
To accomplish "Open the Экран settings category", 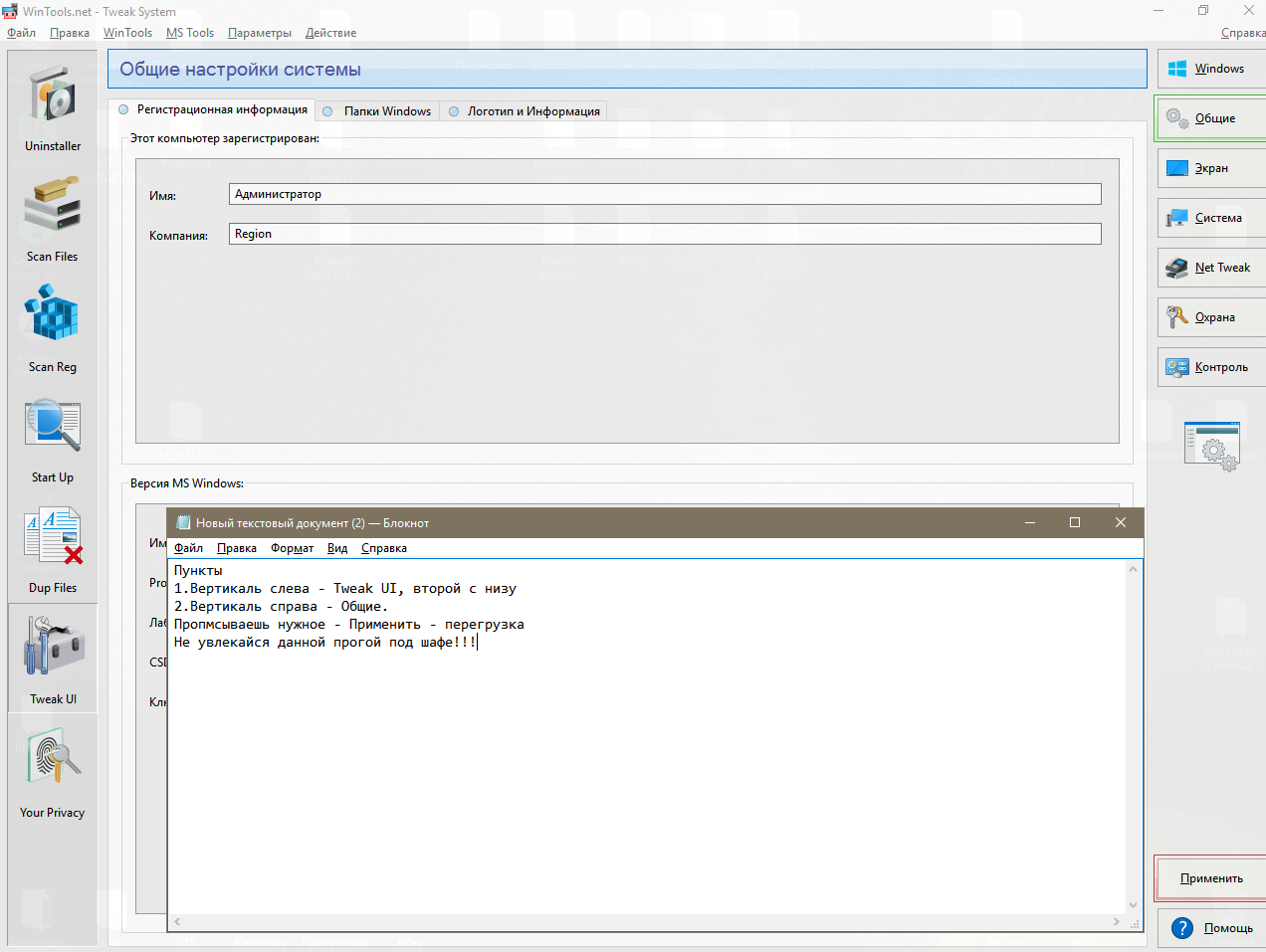I will [x=1211, y=168].
